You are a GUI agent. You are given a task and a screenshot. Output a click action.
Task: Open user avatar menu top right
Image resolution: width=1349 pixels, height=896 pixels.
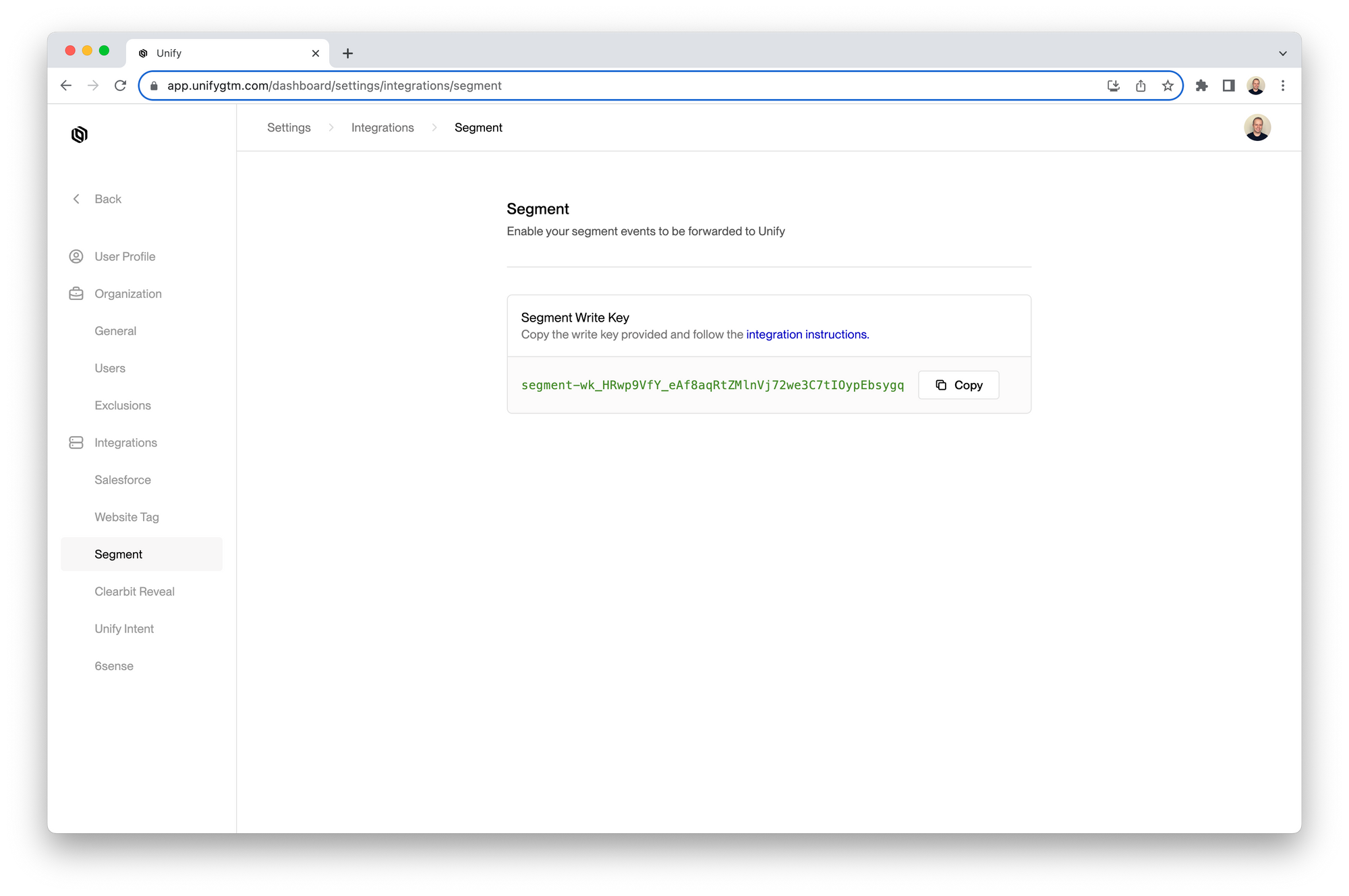pos(1257,127)
